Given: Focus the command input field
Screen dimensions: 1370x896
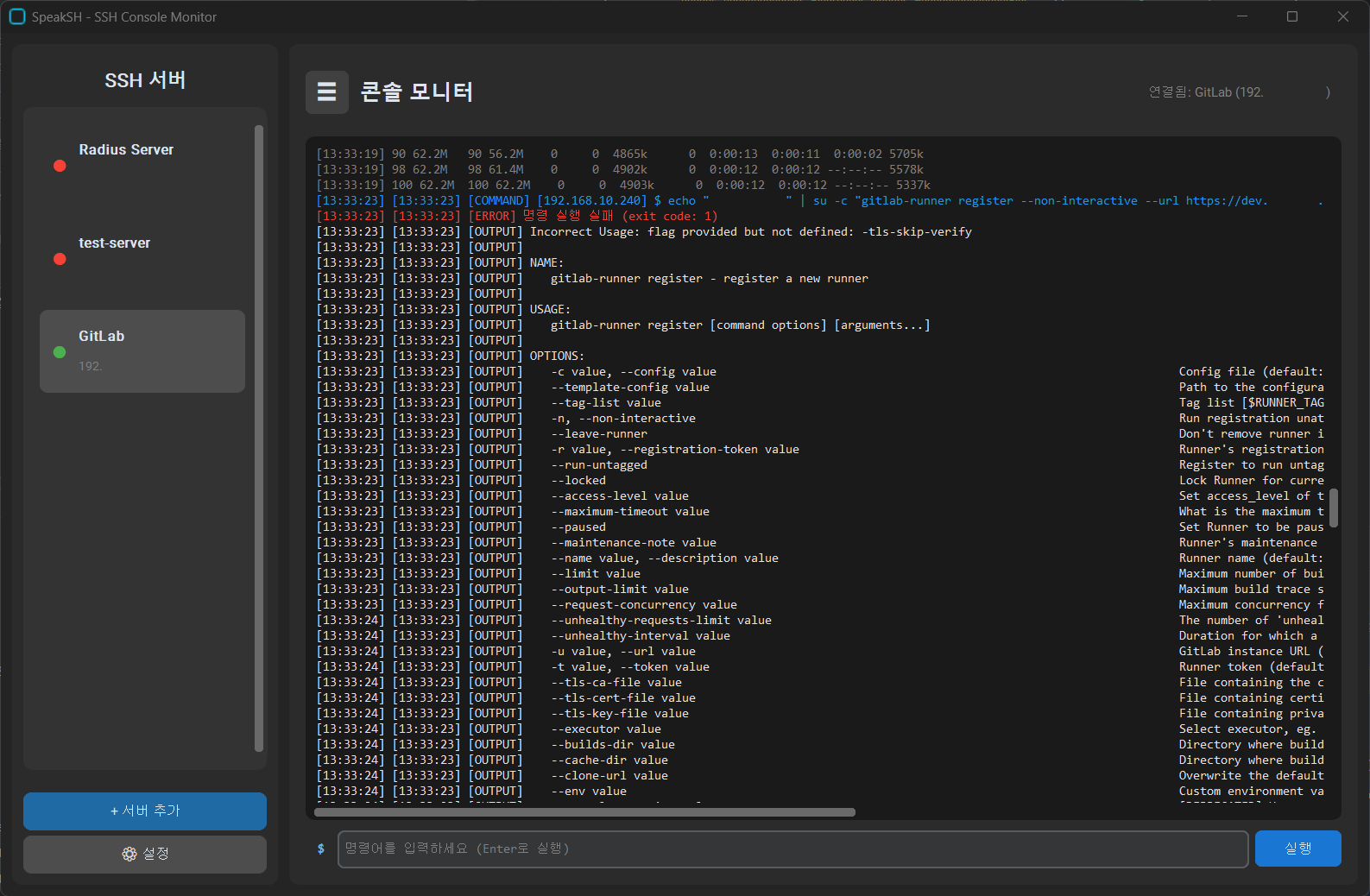Looking at the screenshot, I should point(792,849).
